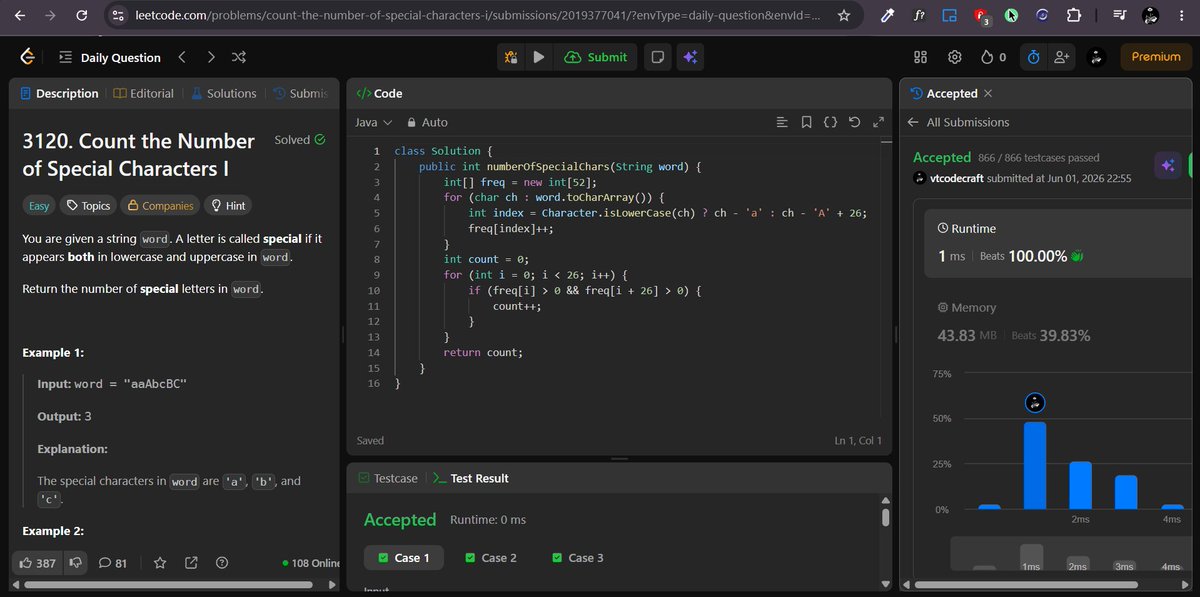Reset code to default with undo icon
This screenshot has width=1200, height=597.
[x=854, y=122]
